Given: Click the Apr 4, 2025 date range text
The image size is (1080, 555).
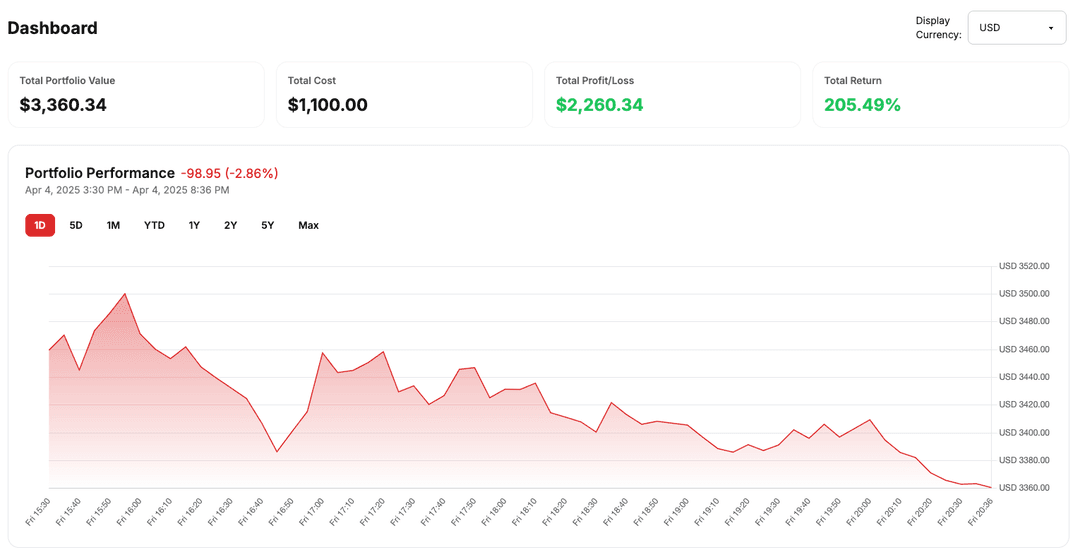Looking at the screenshot, I should (127, 190).
